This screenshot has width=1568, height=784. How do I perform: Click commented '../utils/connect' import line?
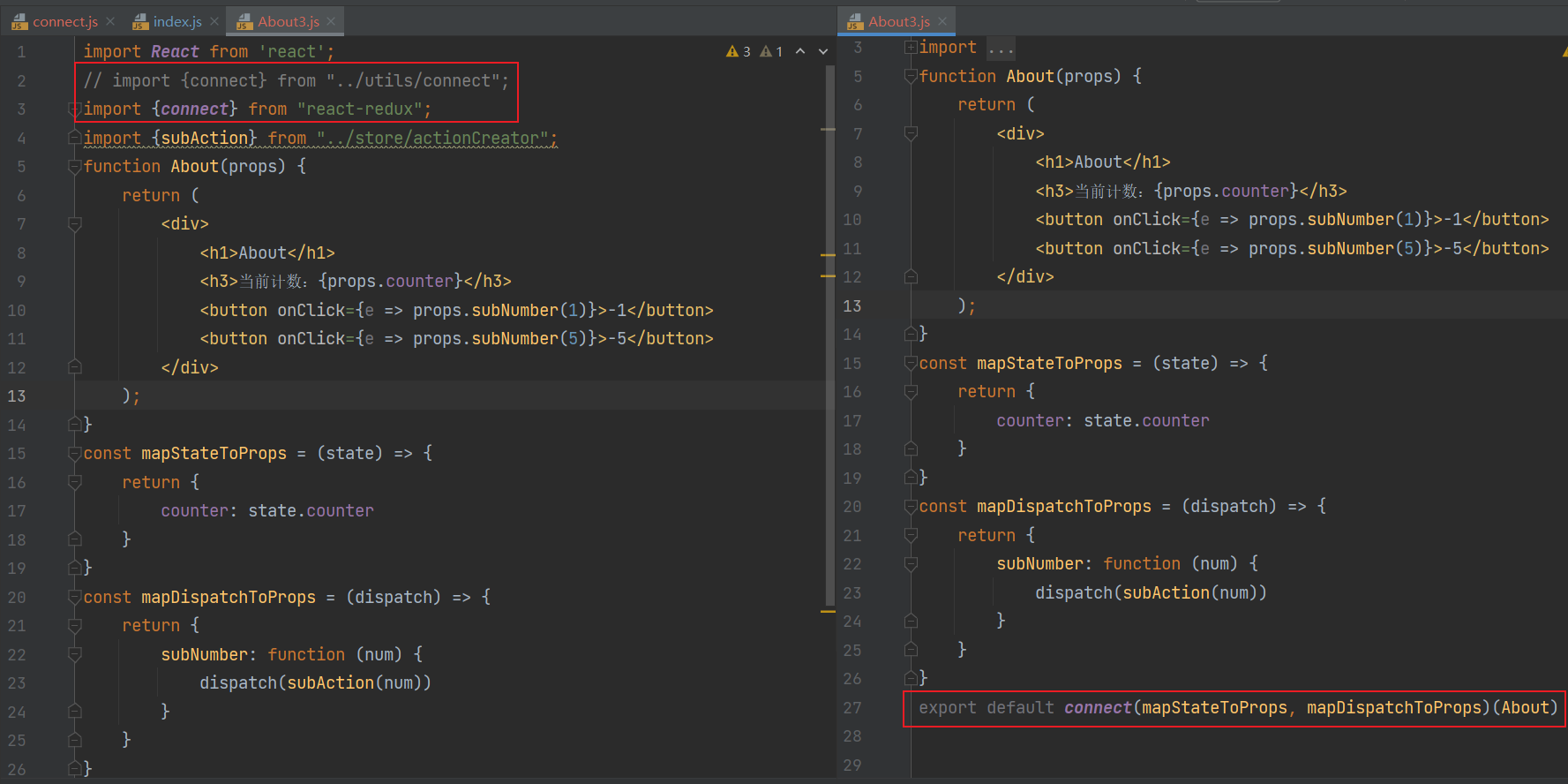point(296,81)
